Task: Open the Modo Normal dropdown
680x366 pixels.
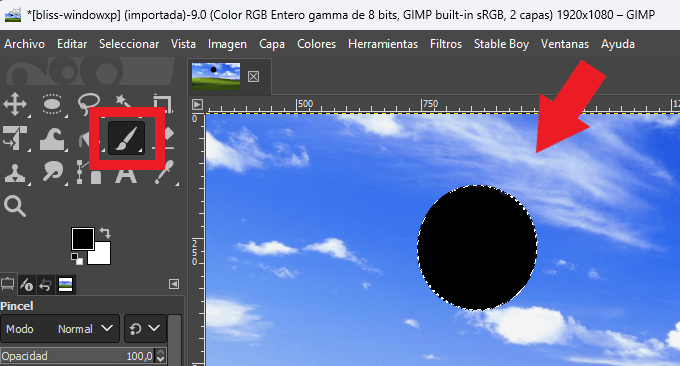Action: pos(60,329)
